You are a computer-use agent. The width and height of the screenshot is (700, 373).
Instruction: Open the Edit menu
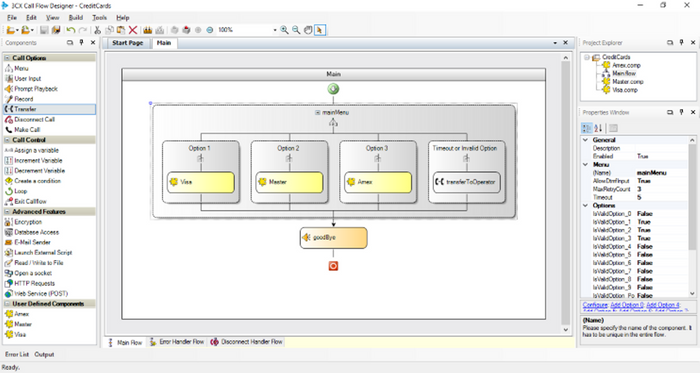coord(31,17)
